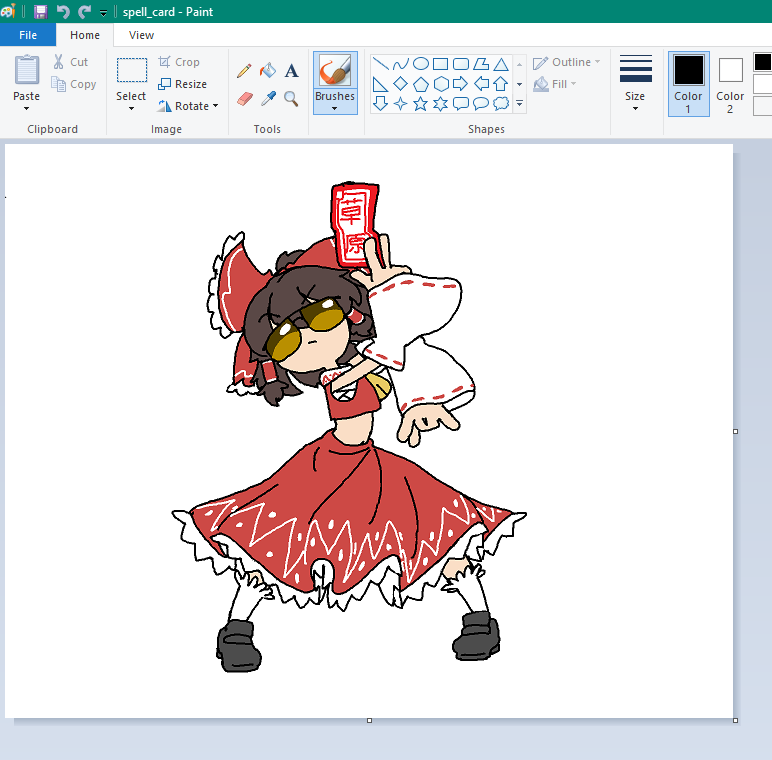Pick the Five-point star shape
The height and width of the screenshot is (760, 772).
420,104
